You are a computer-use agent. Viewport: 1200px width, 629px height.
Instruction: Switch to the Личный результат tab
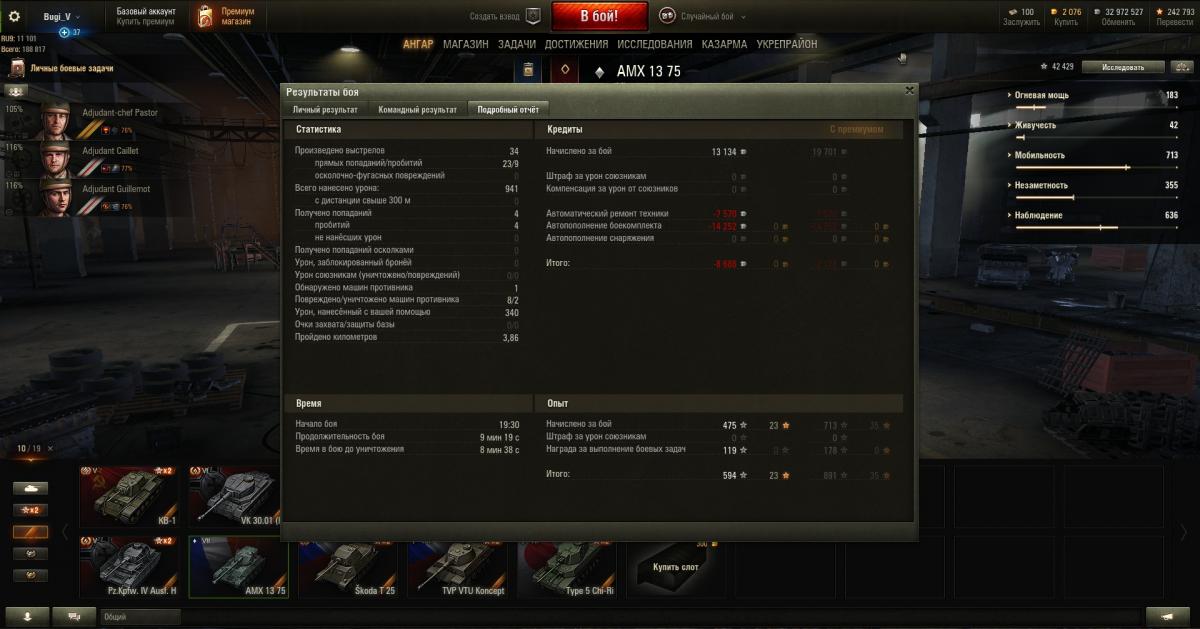point(325,109)
